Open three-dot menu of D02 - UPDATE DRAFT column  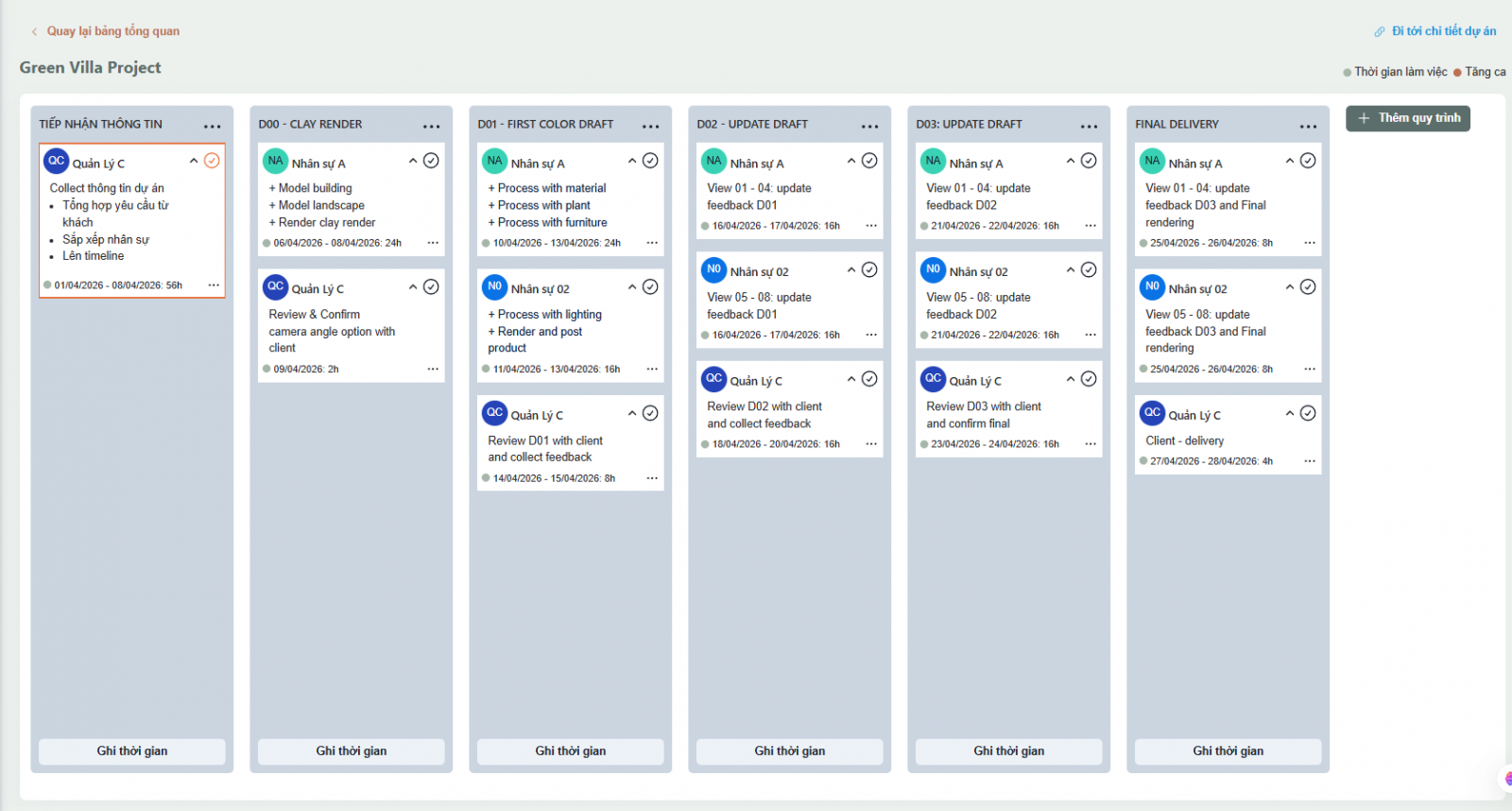click(869, 126)
